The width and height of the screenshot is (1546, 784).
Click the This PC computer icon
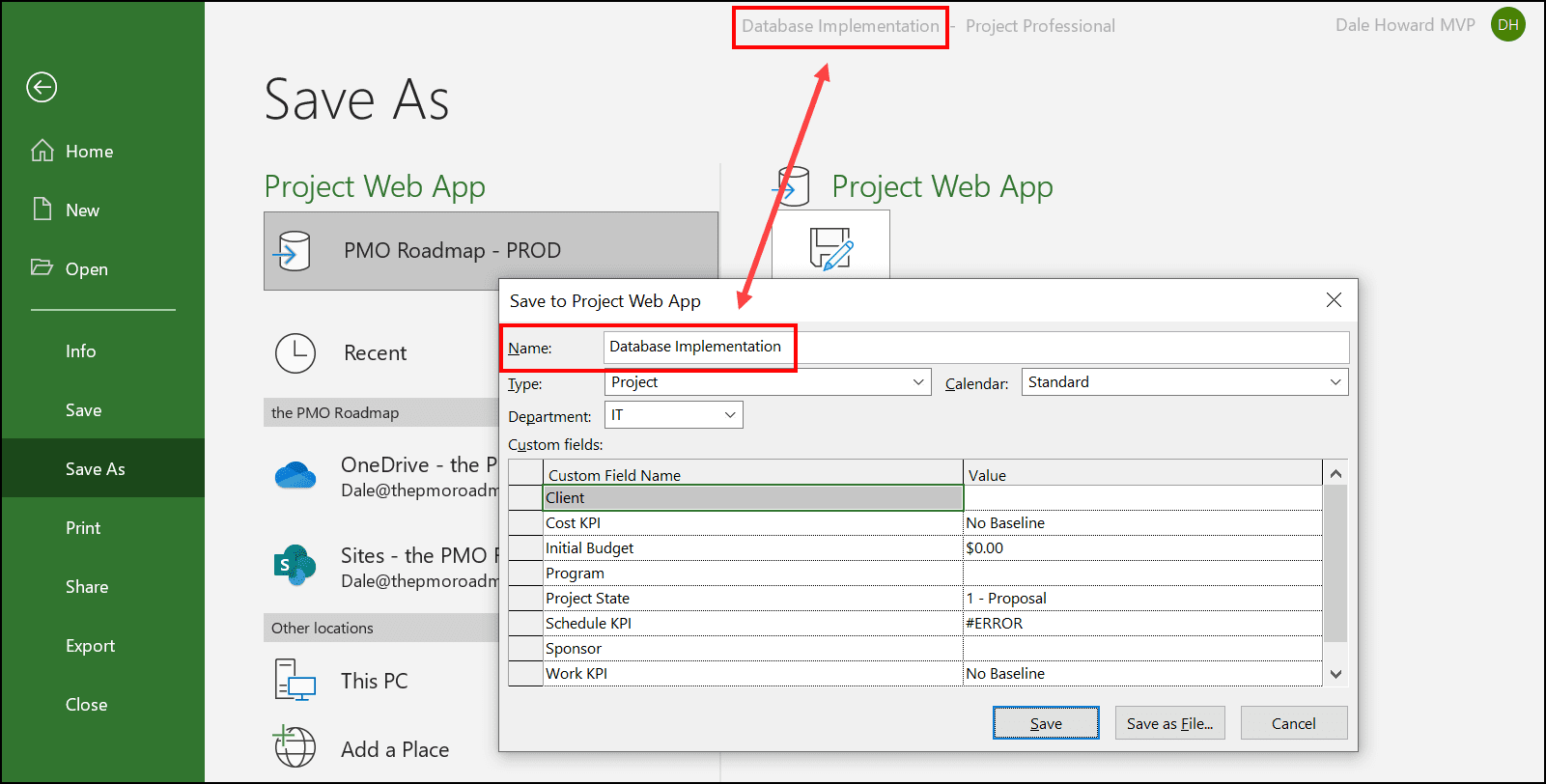(x=295, y=680)
